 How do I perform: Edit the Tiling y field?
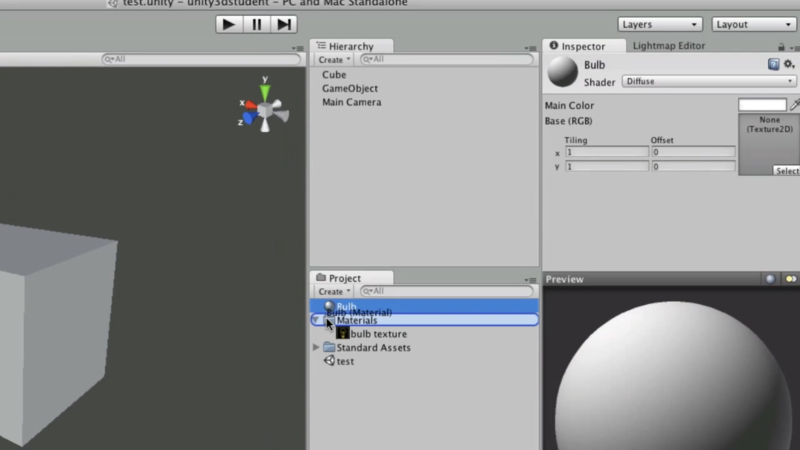coord(607,166)
